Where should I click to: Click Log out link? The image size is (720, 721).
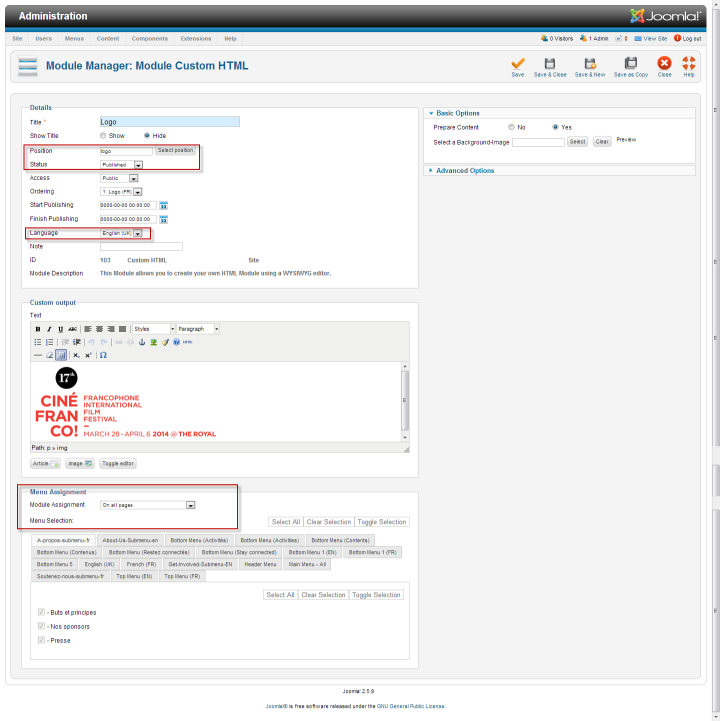point(688,39)
